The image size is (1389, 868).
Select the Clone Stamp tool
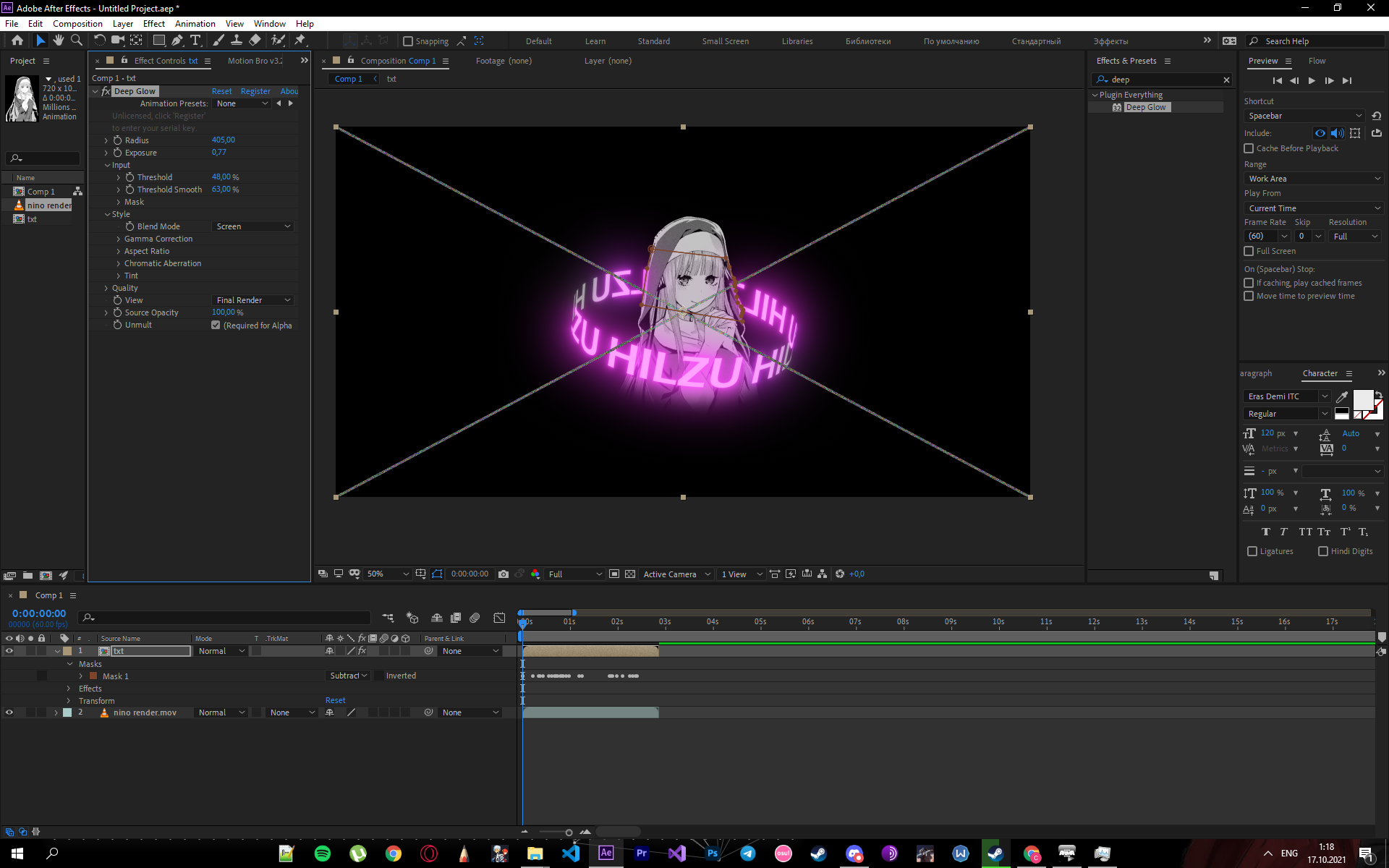[236, 41]
